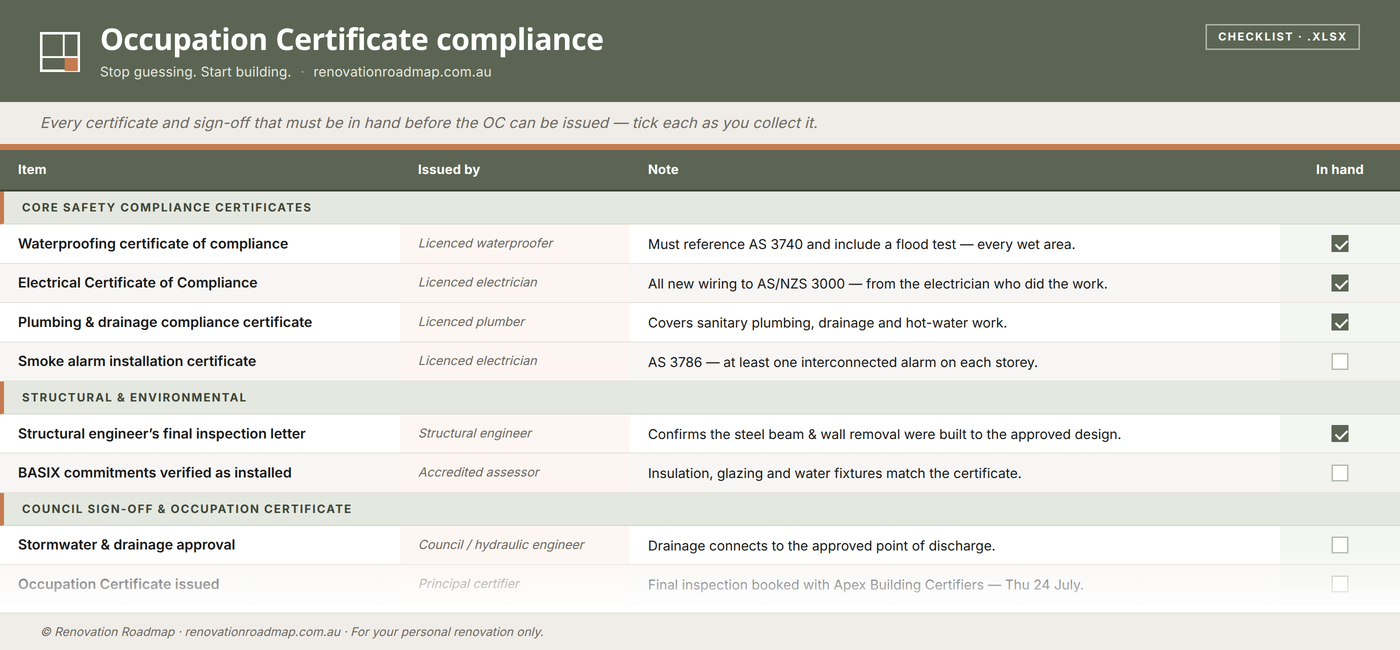Tick the Smoke alarm installation certificate checkbox
1400x650 pixels.
pos(1340,361)
